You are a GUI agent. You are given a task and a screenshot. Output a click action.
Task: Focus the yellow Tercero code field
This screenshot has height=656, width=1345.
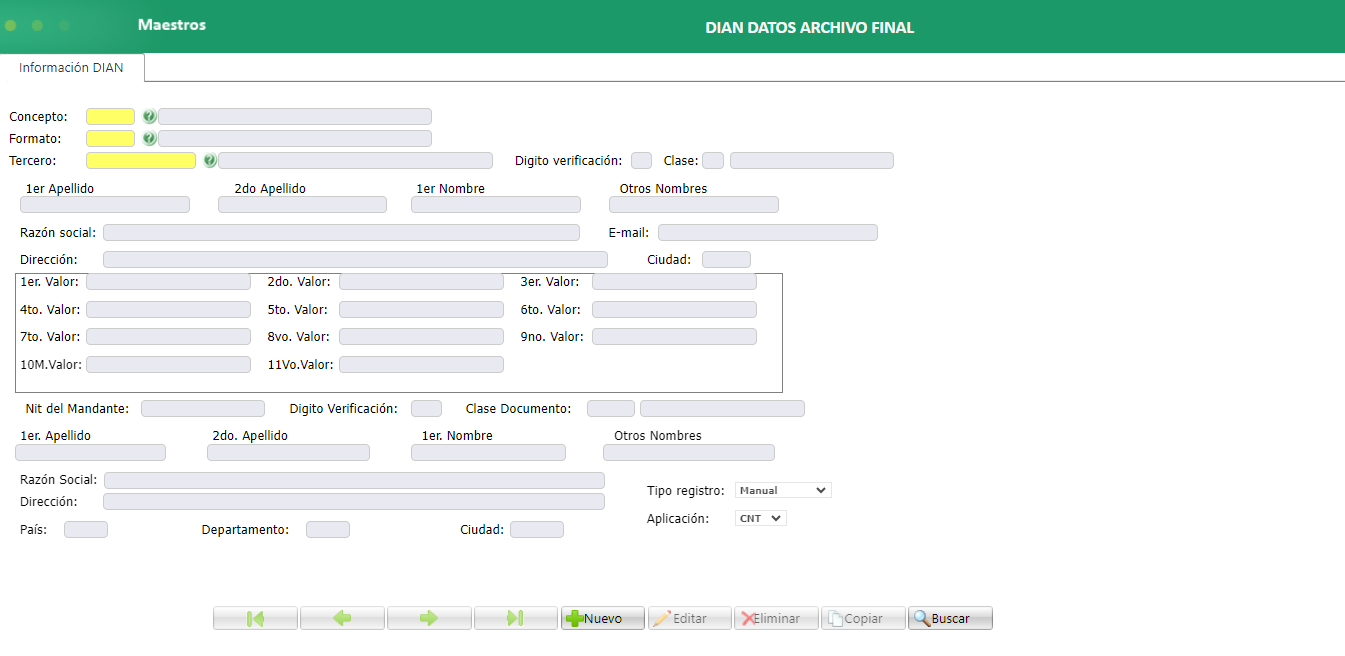coord(141,161)
